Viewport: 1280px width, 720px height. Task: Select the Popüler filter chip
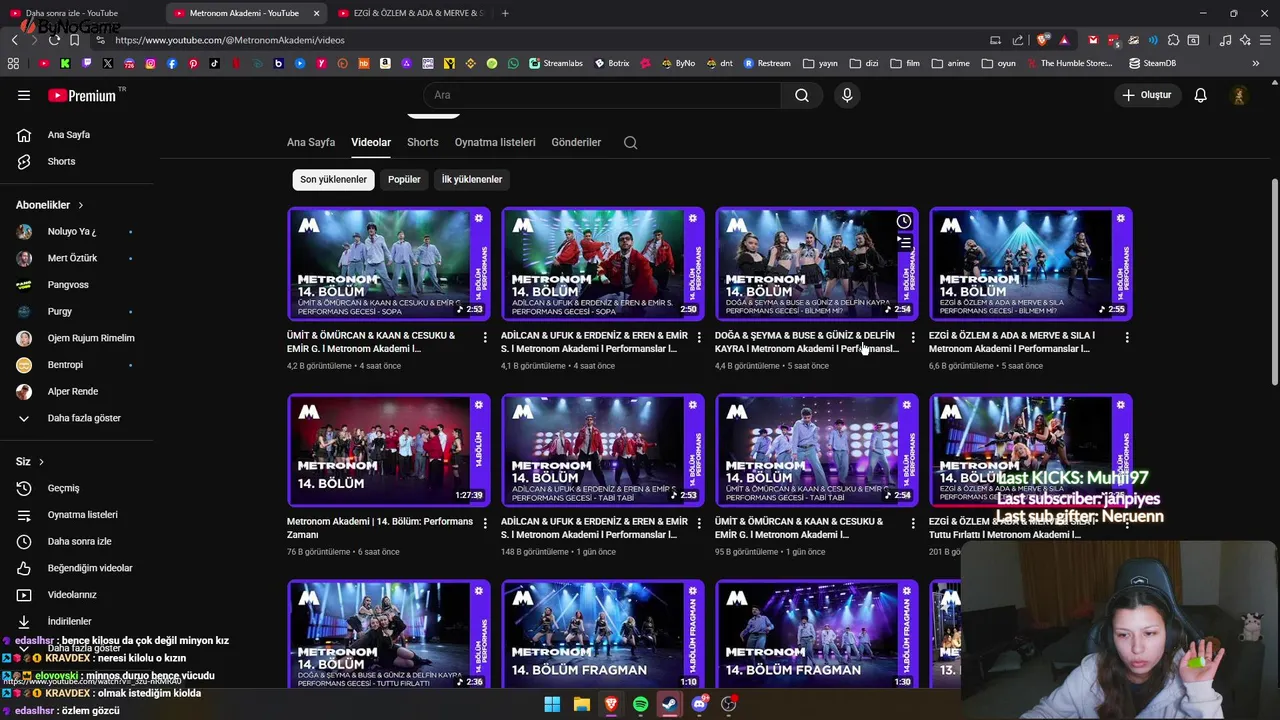404,179
